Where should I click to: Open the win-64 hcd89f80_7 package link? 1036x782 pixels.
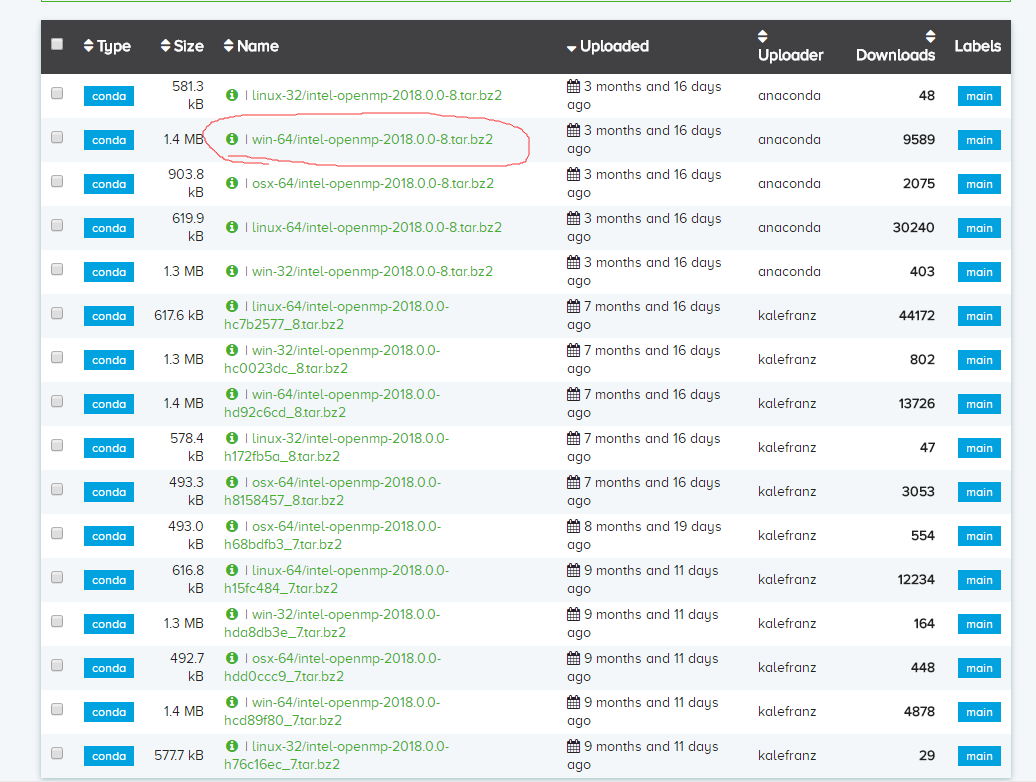(332, 711)
